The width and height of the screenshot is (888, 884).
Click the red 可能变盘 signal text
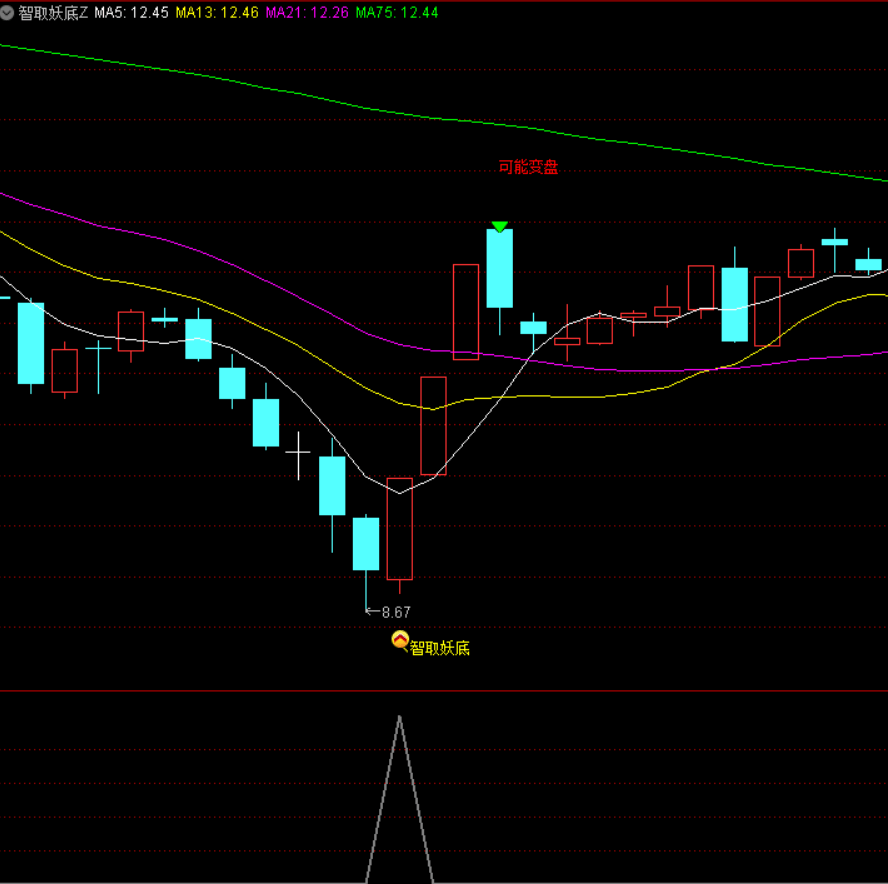point(528,167)
